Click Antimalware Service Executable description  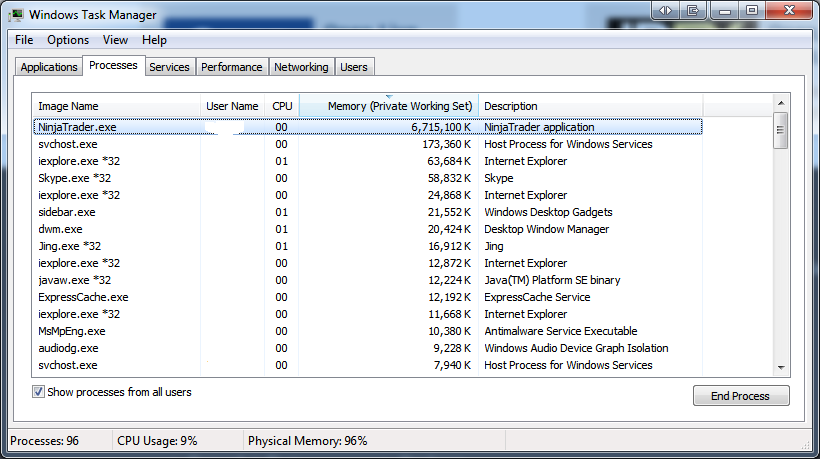click(561, 331)
